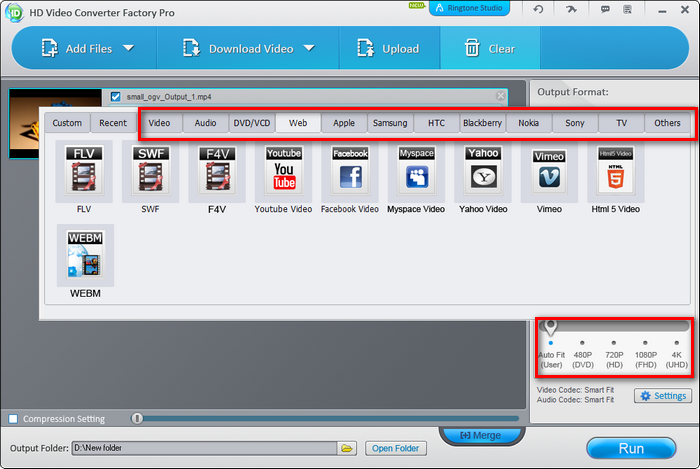Select the Youtube Video format icon
The width and height of the screenshot is (700, 469).
point(283,172)
